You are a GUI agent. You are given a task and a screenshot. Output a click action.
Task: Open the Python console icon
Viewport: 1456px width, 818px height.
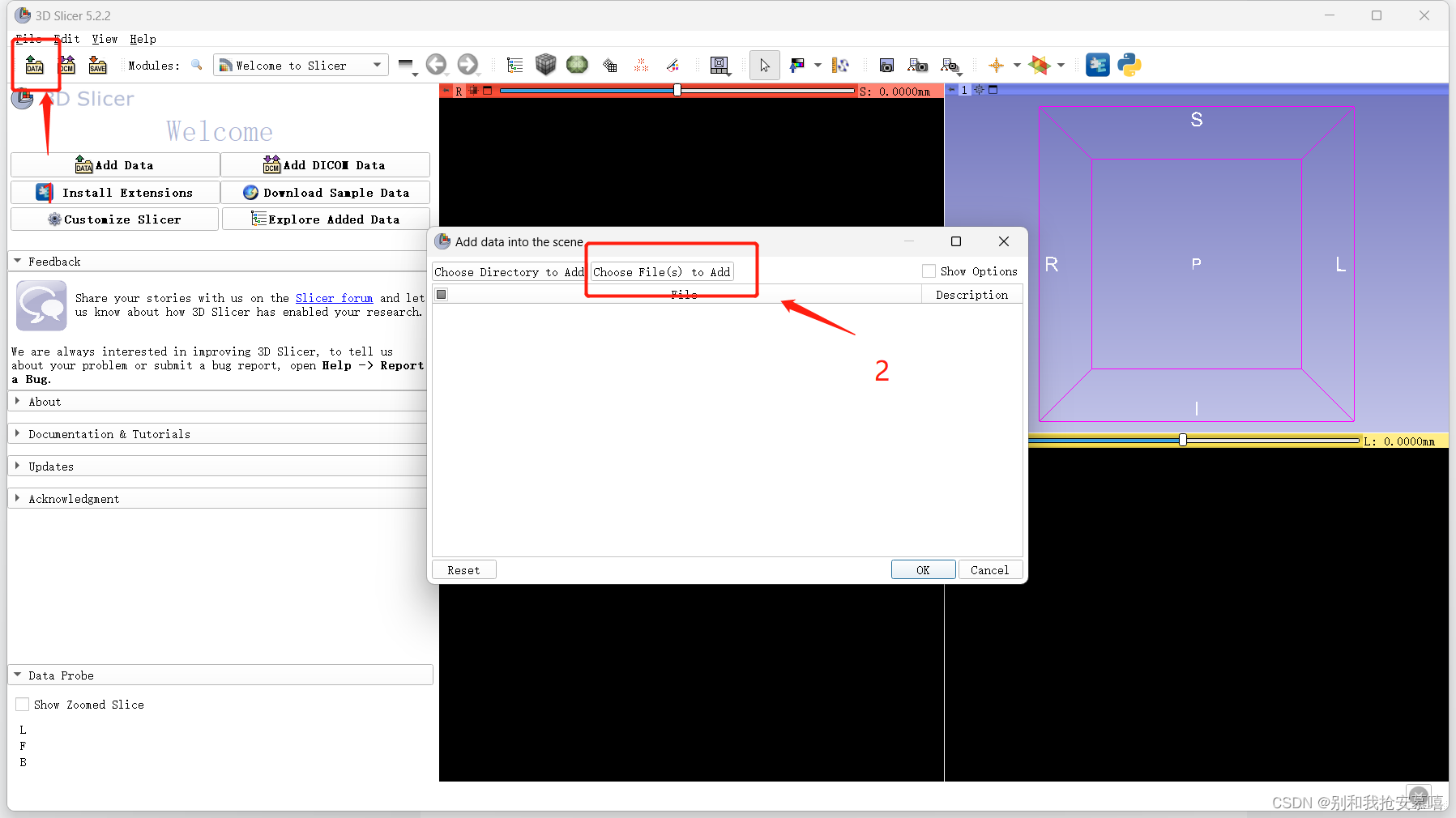pyautogui.click(x=1129, y=65)
